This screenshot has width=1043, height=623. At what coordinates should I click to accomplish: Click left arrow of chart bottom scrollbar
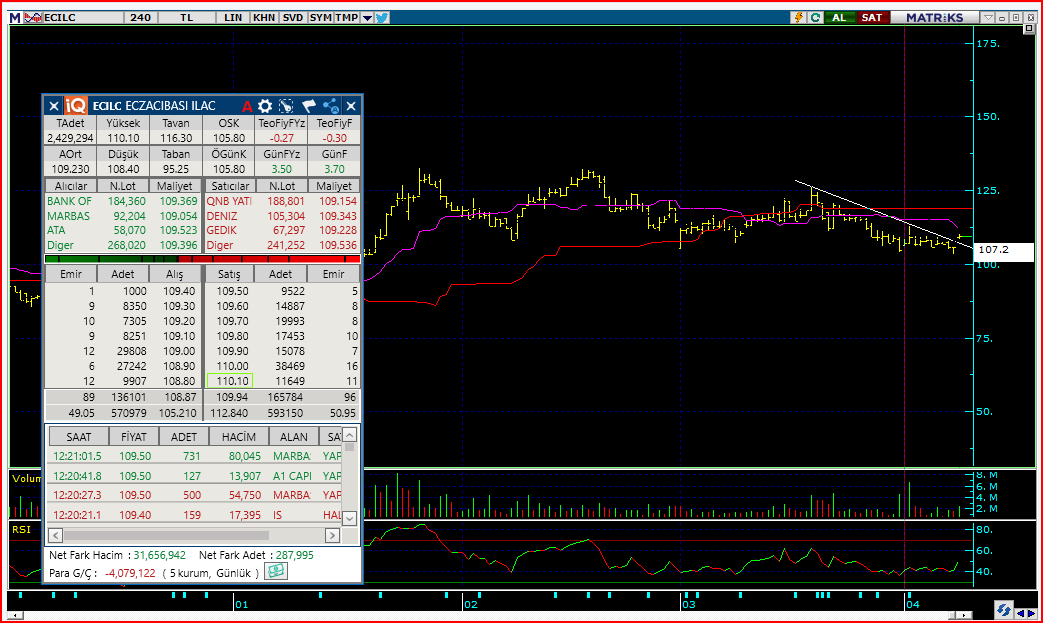[15, 615]
